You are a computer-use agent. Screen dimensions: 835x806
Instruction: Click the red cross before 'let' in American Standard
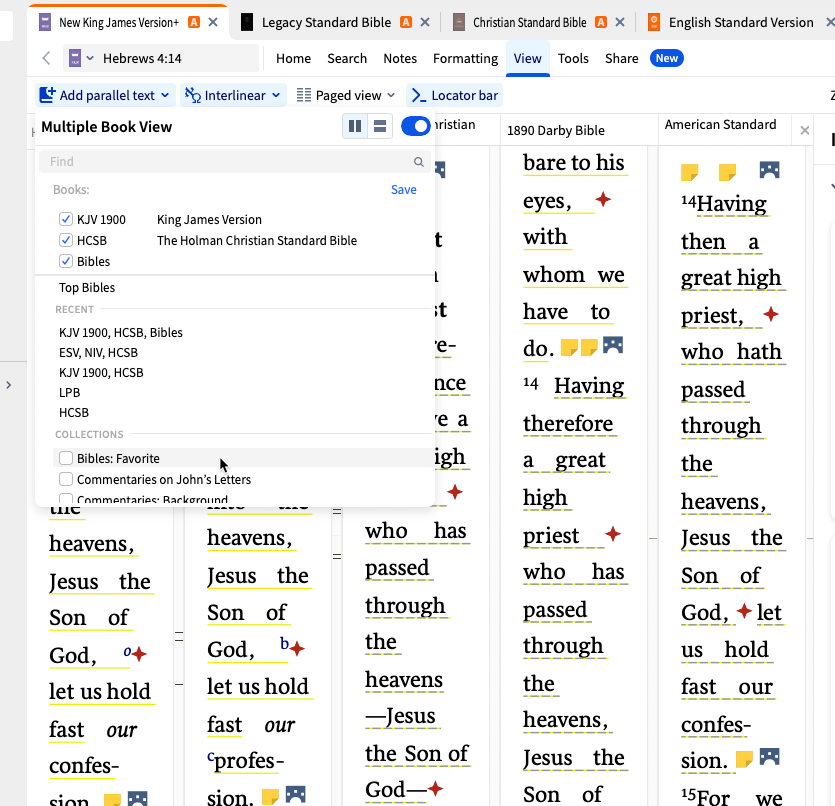coord(744,611)
